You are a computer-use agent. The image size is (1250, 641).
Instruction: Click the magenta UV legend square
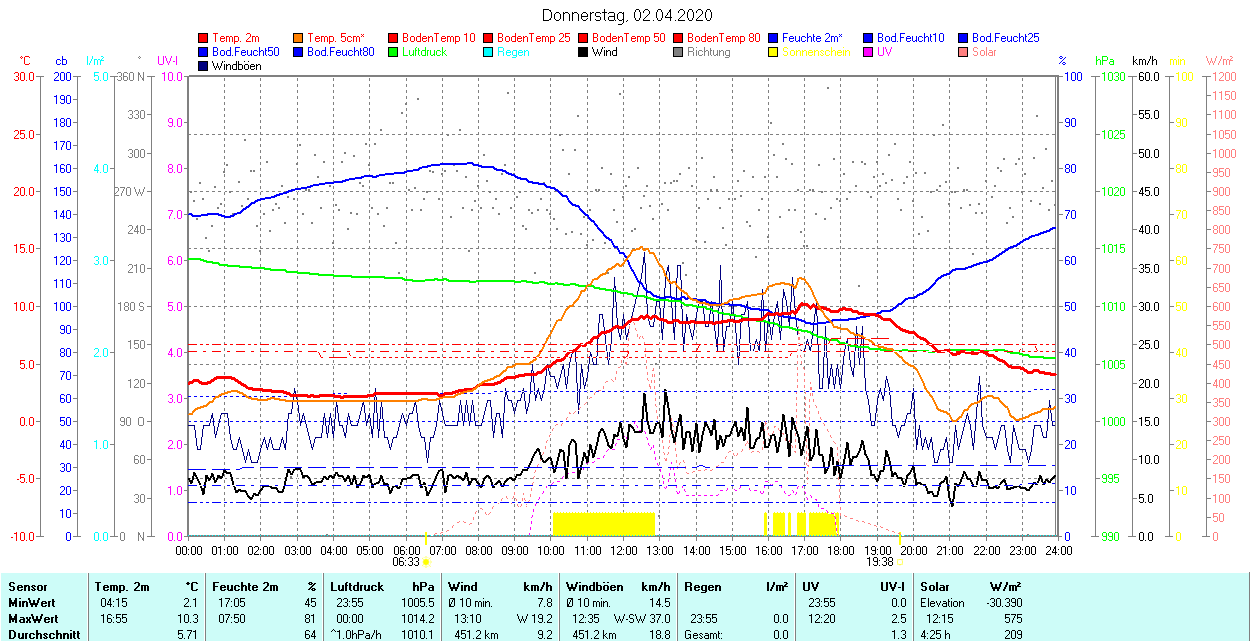coord(869,52)
